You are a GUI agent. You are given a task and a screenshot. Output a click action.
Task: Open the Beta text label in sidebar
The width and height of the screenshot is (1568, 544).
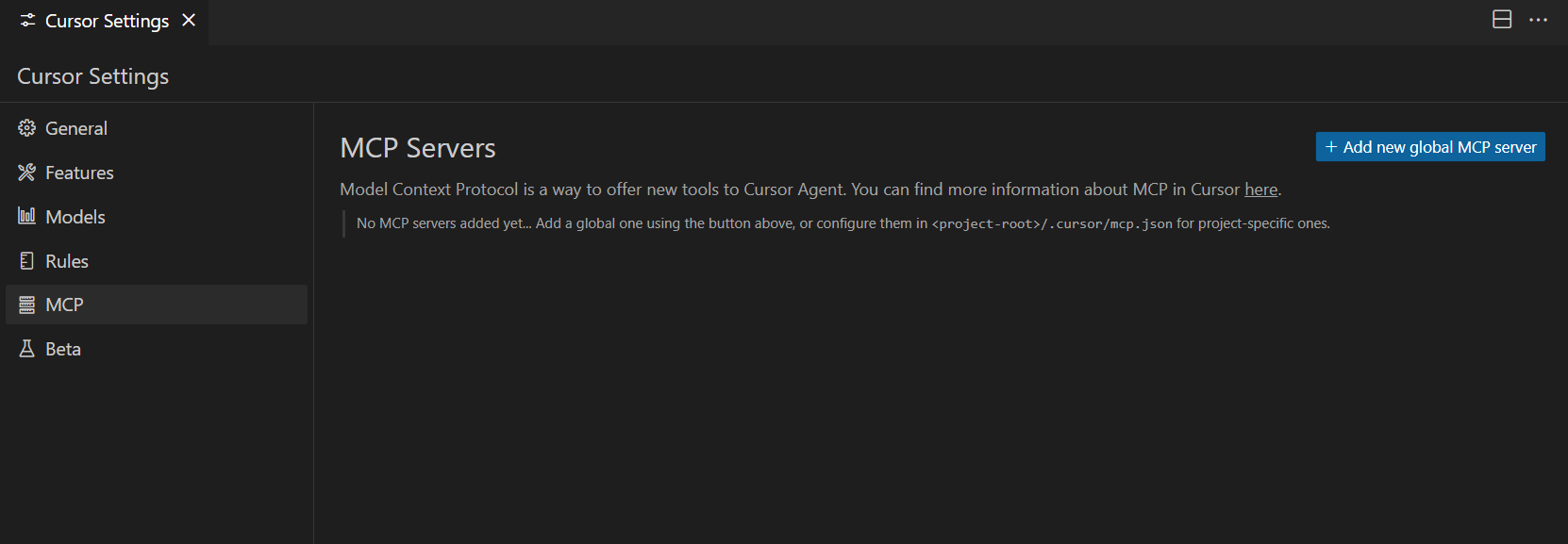(63, 349)
